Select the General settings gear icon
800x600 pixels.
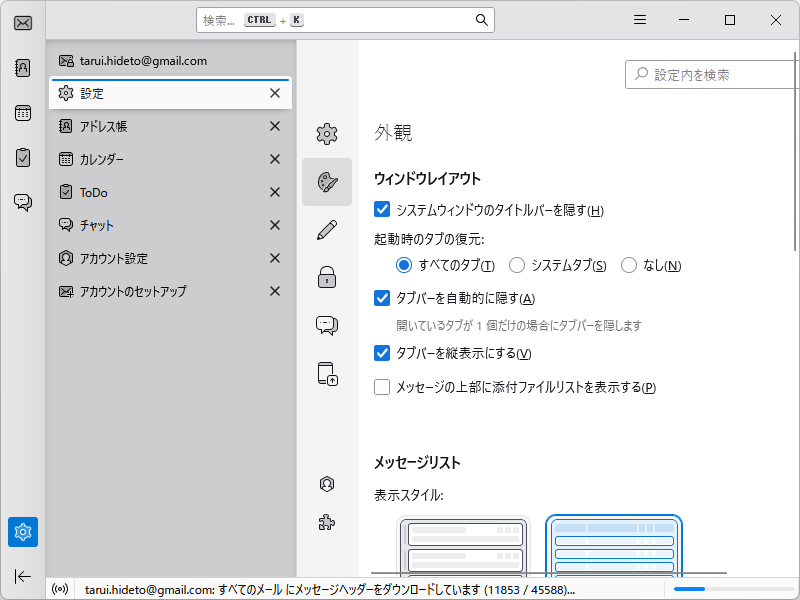[327, 132]
